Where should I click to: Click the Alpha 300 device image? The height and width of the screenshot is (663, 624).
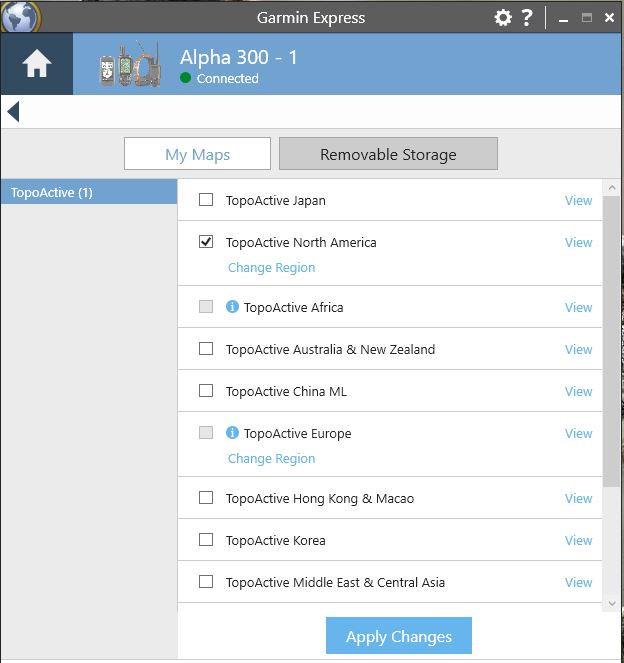click(x=131, y=65)
